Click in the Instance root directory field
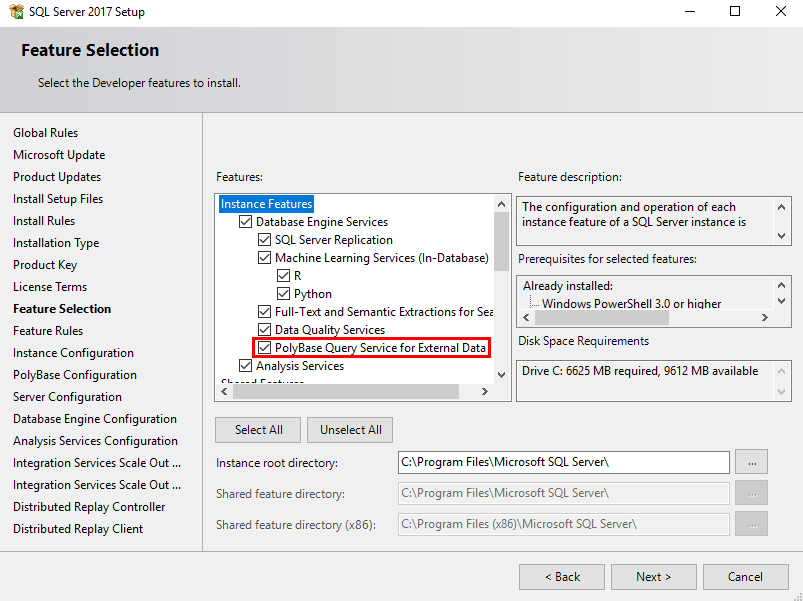803x601 pixels. pos(563,462)
